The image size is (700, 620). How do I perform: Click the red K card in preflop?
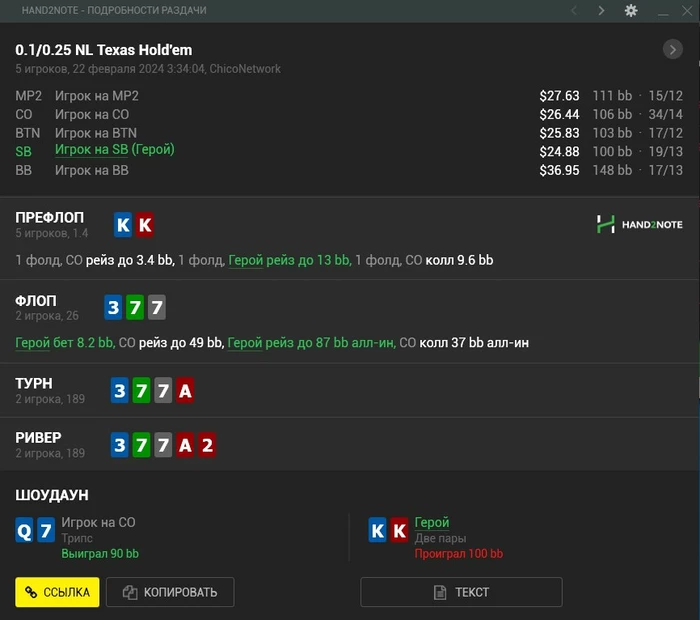[145, 225]
